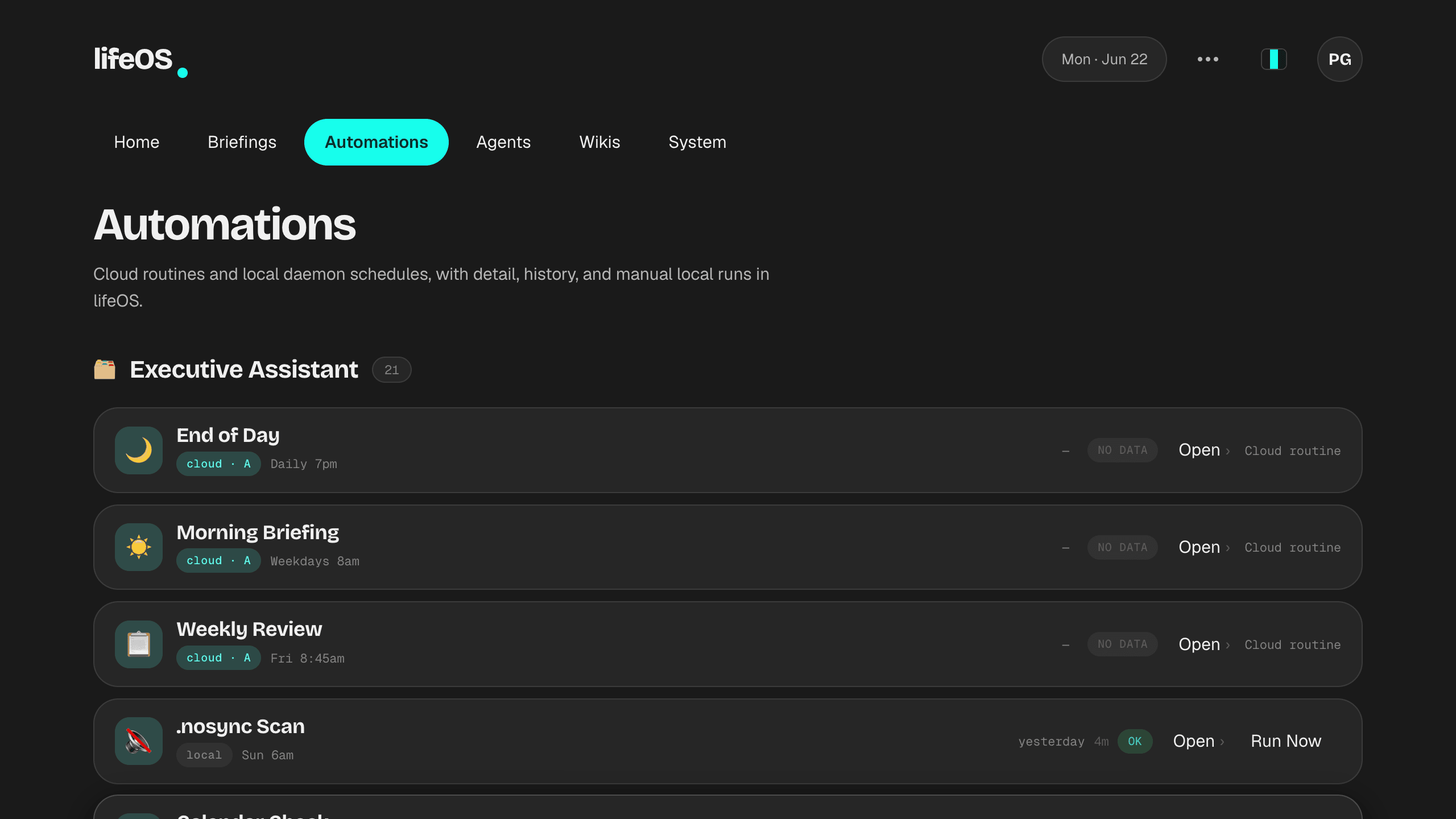Click the Automations page heading
This screenshot has width=1456, height=819.
coord(225,225)
